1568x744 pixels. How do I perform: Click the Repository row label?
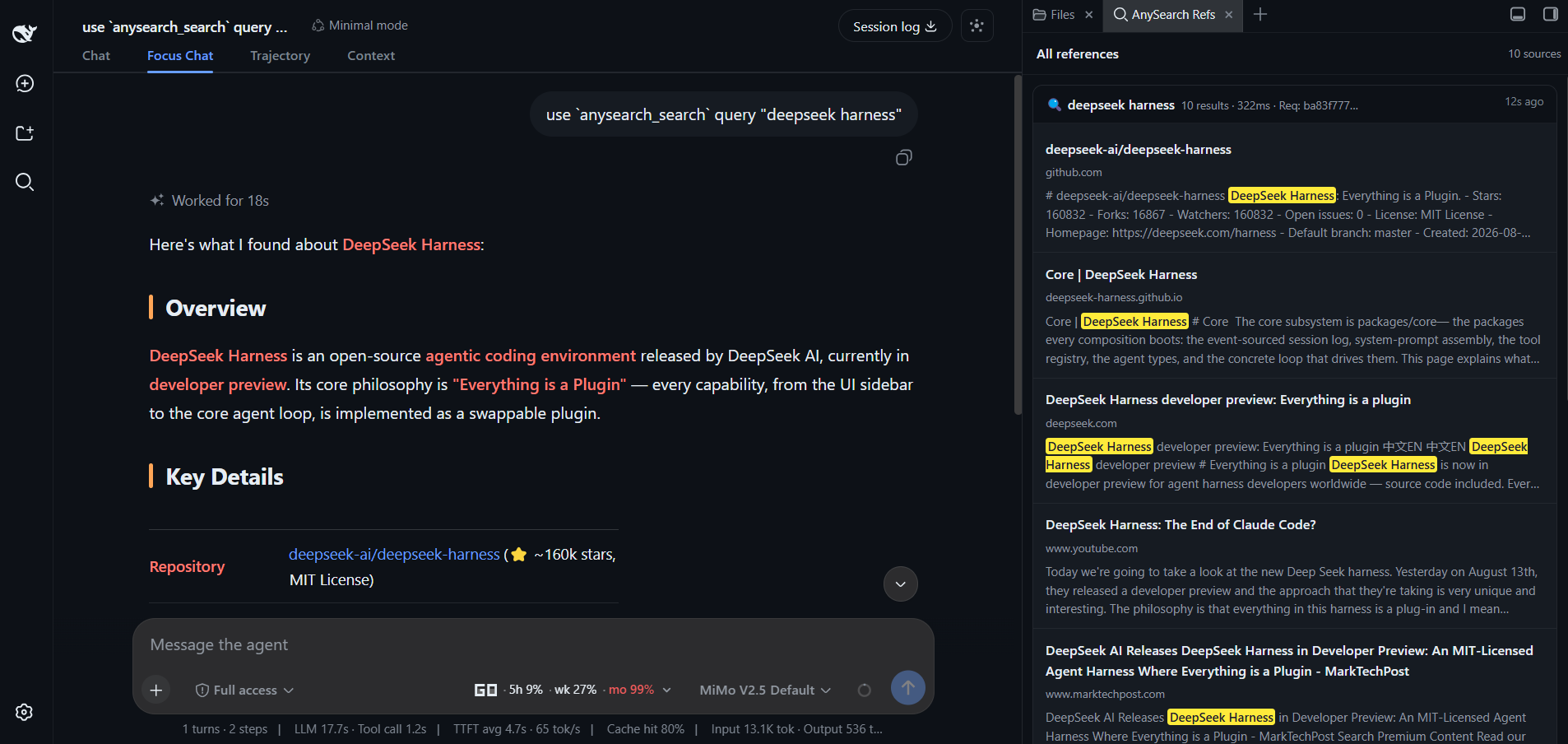tap(187, 566)
